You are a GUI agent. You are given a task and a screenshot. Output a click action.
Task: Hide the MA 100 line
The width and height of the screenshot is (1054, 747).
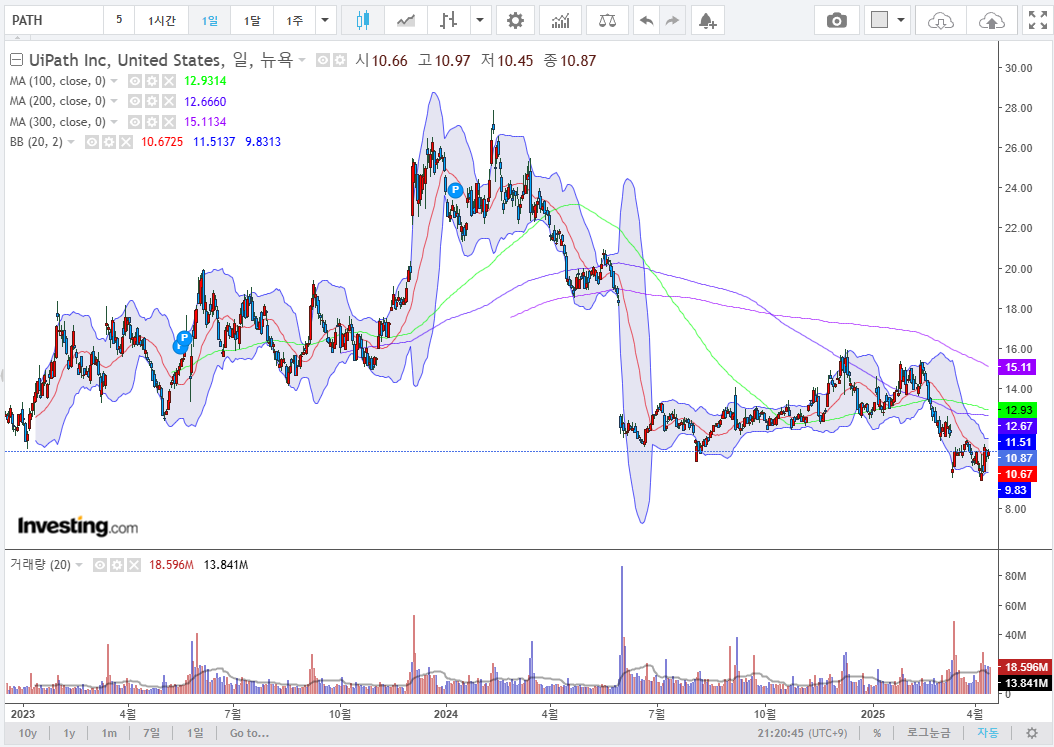135,81
